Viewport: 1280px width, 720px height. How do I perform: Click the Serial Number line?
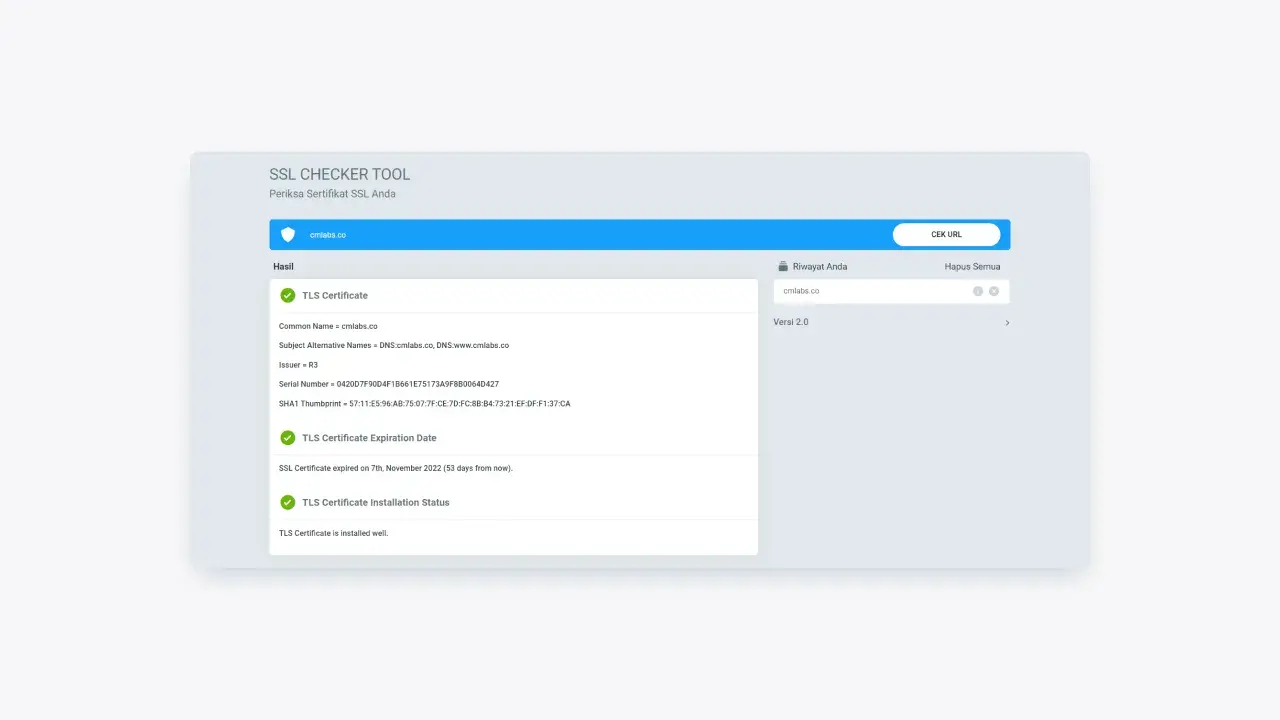point(388,384)
